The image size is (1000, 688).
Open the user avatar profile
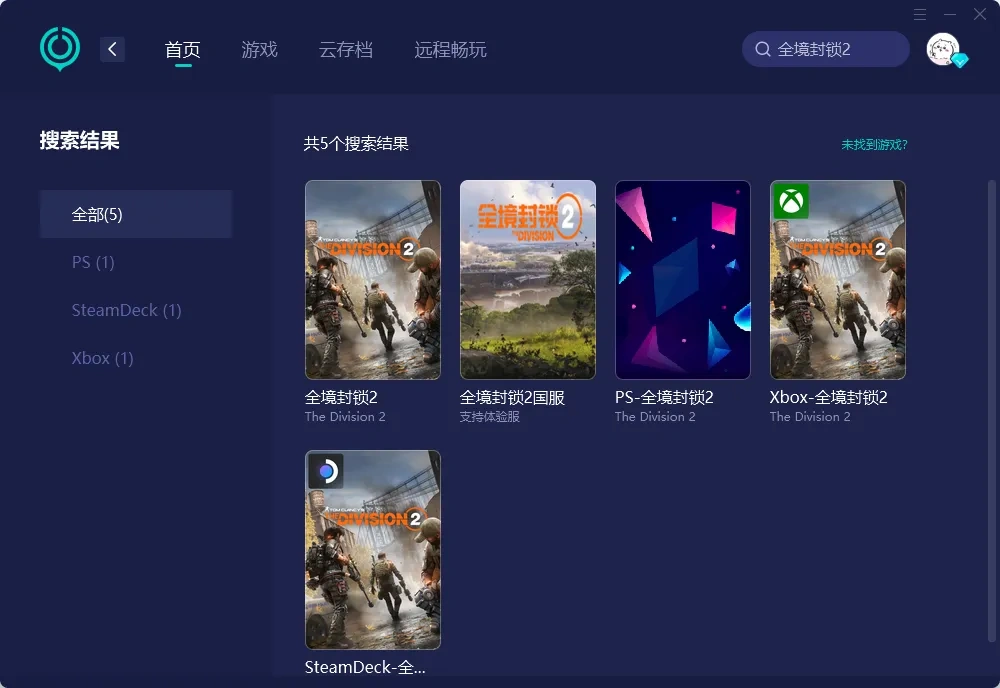[942, 49]
